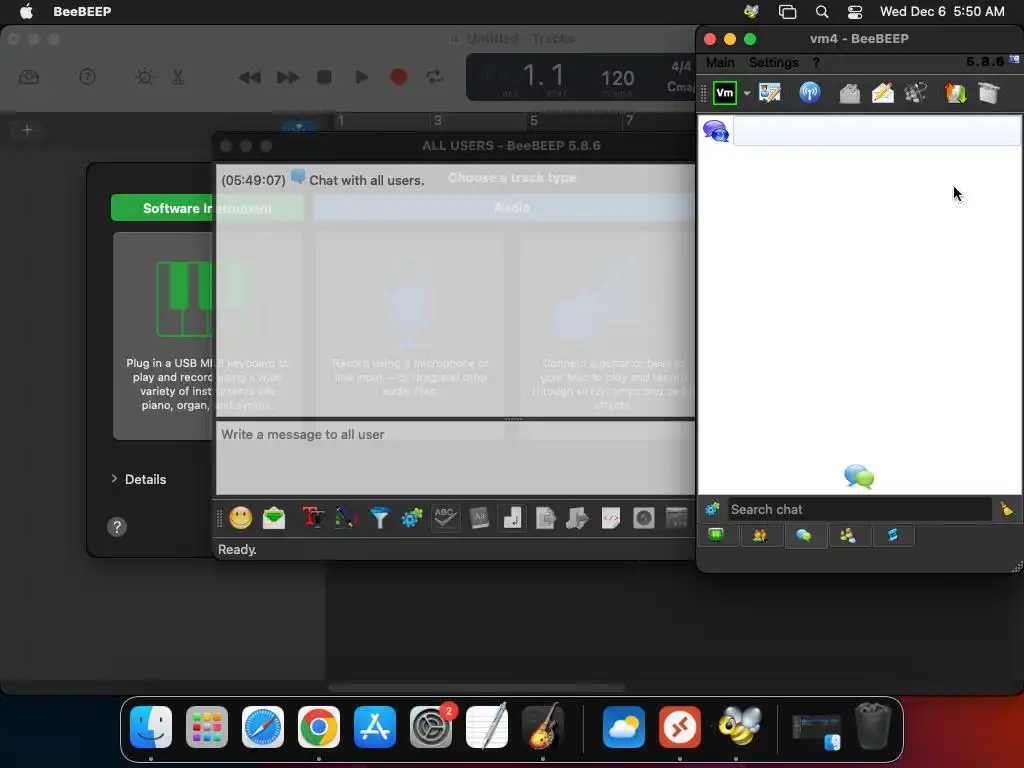
Task: Click the plus add-track button in GarageBand
Action: (27, 130)
